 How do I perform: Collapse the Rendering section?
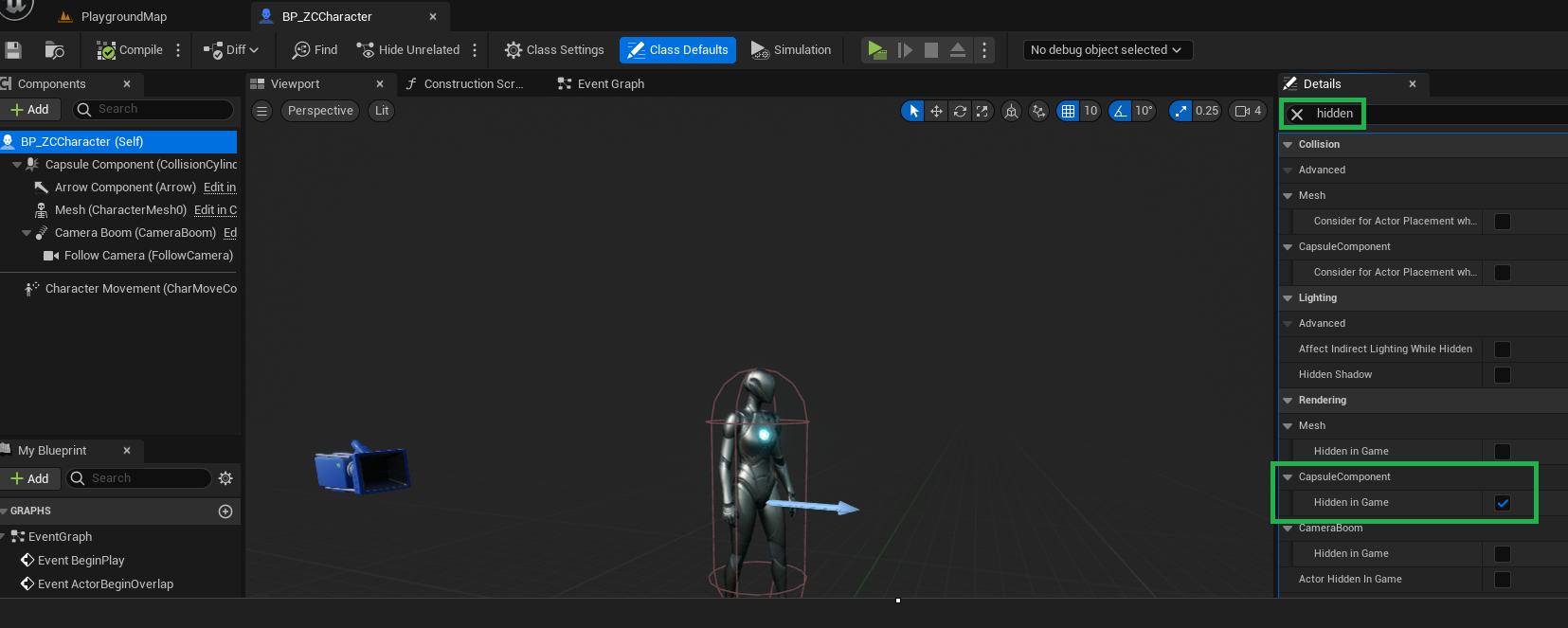coord(1288,401)
